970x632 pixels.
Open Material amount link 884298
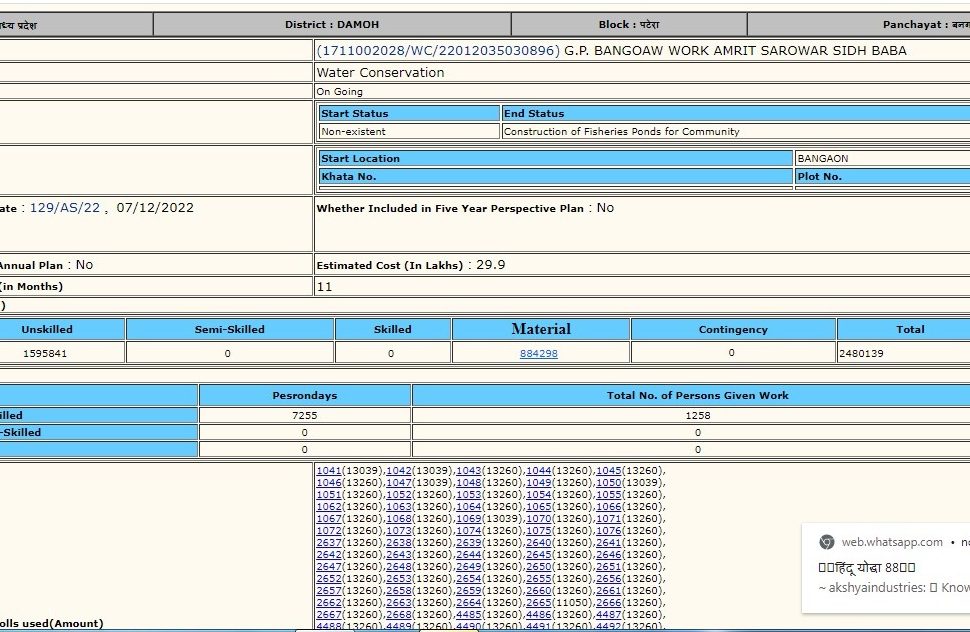[x=539, y=354]
